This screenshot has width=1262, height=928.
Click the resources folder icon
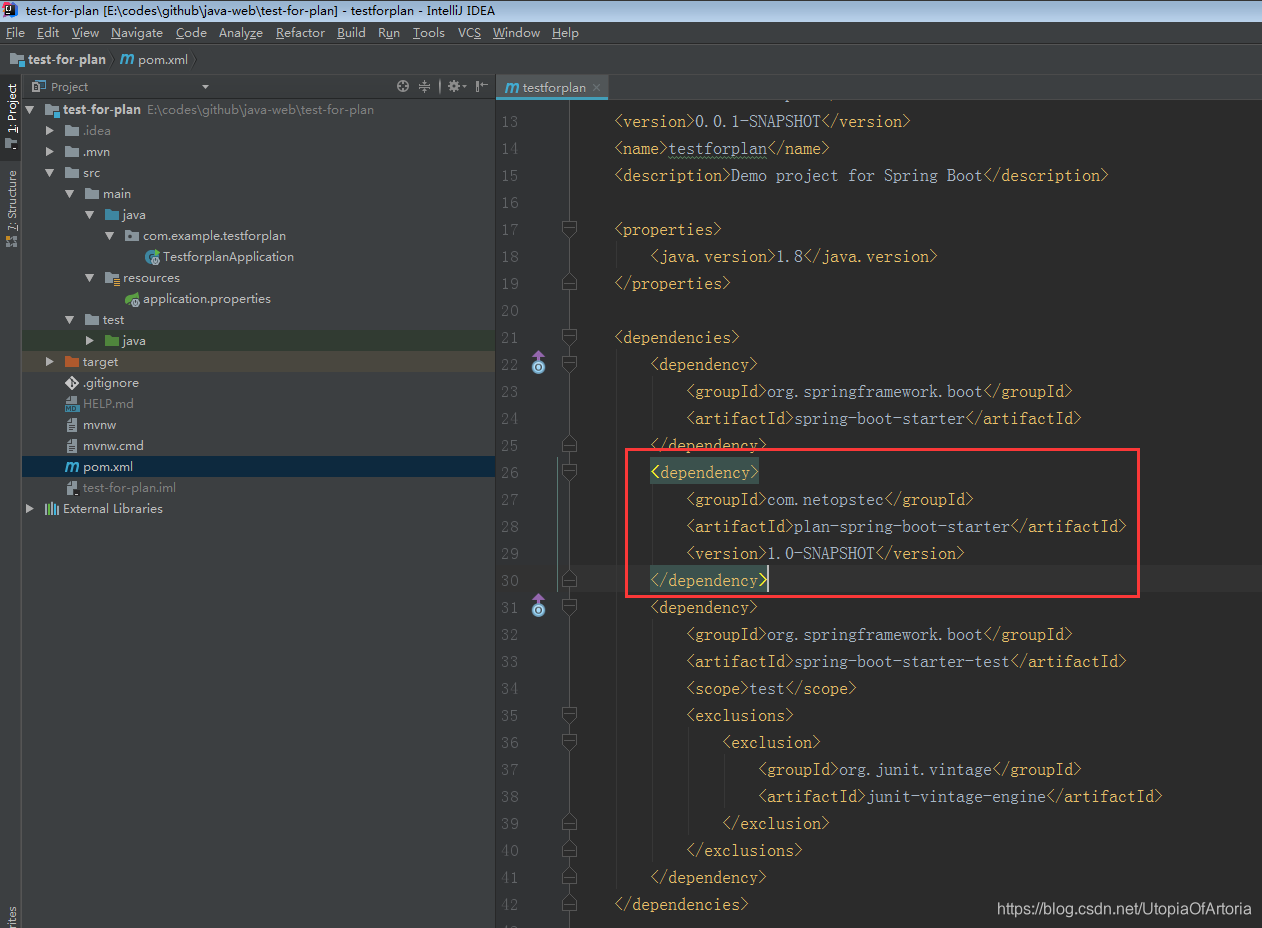click(112, 278)
